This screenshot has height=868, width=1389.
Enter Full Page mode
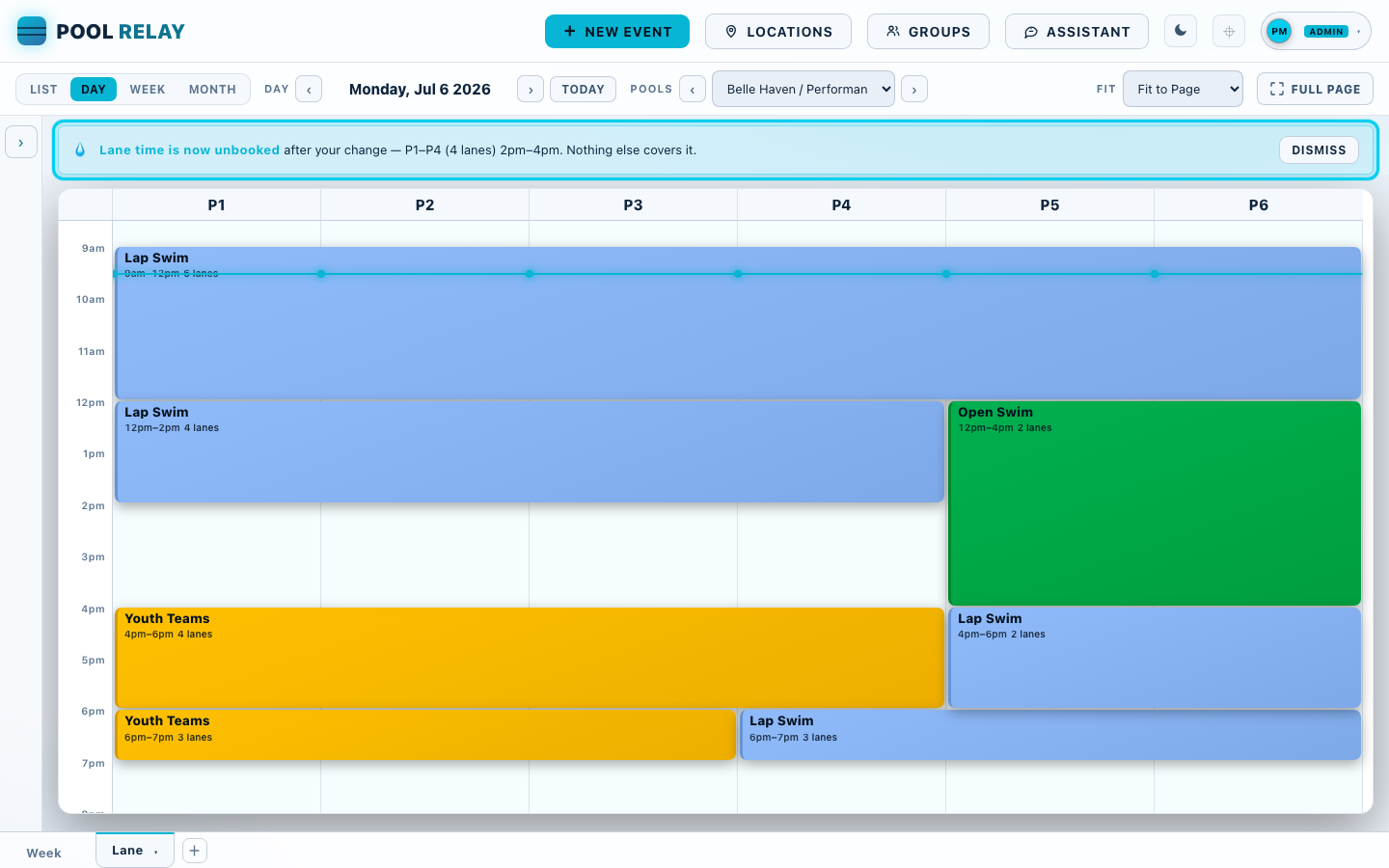click(x=1315, y=89)
